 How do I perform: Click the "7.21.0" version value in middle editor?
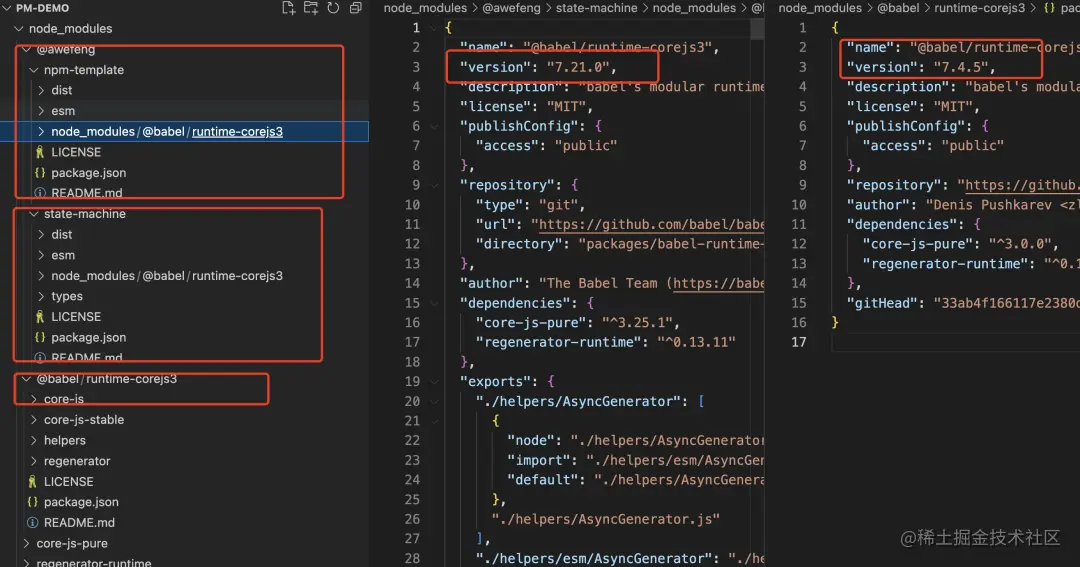[578, 68]
